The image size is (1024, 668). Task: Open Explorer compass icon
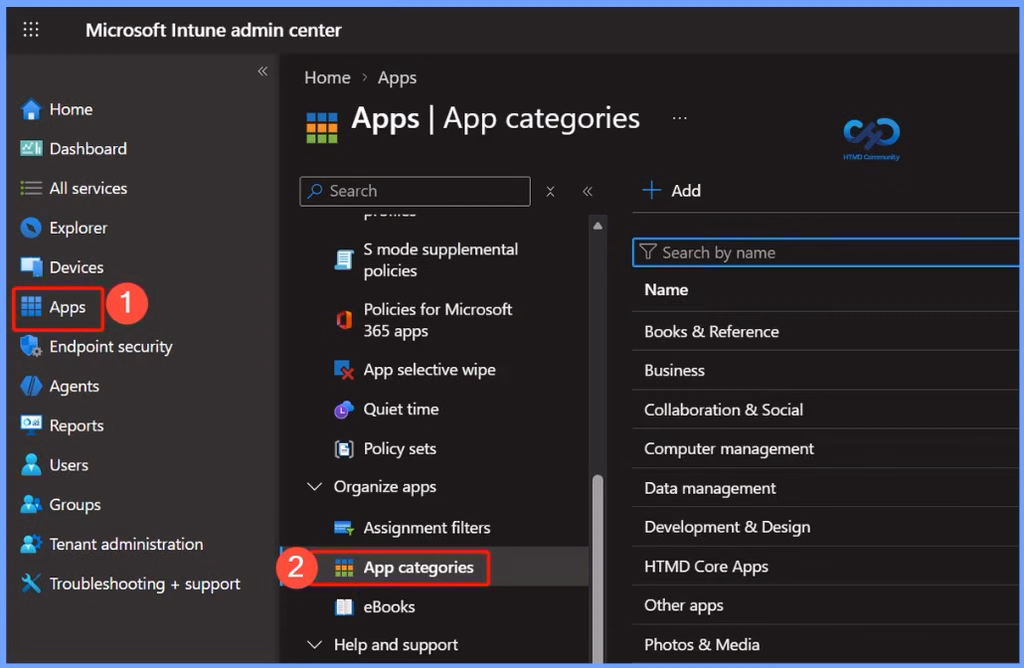coord(31,227)
